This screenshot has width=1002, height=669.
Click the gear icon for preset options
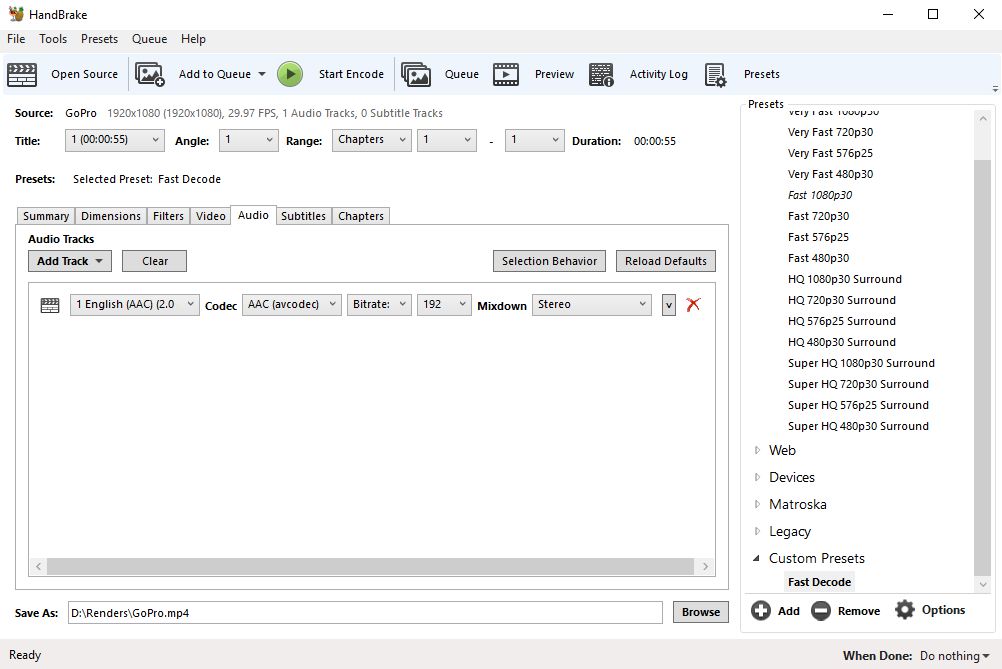click(905, 610)
